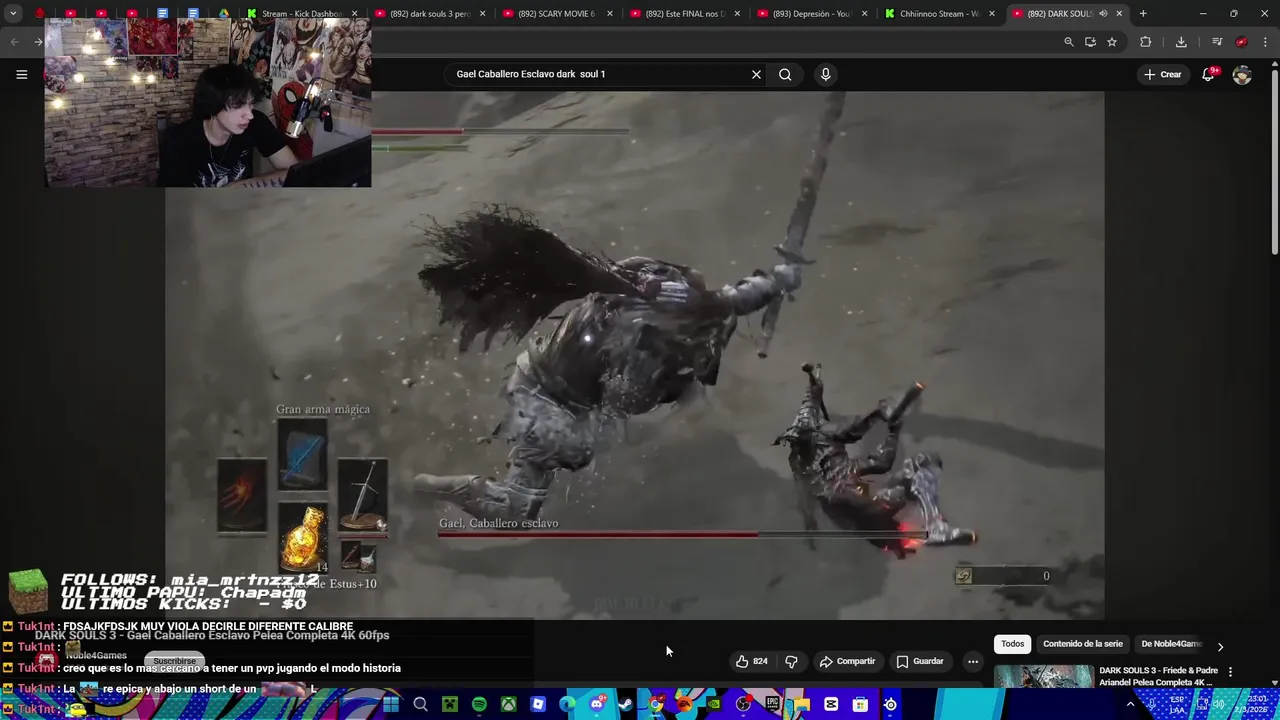Viewport: 1280px width, 720px height.
Task: Expand more filter chips with right arrow
Action: coord(1220,647)
